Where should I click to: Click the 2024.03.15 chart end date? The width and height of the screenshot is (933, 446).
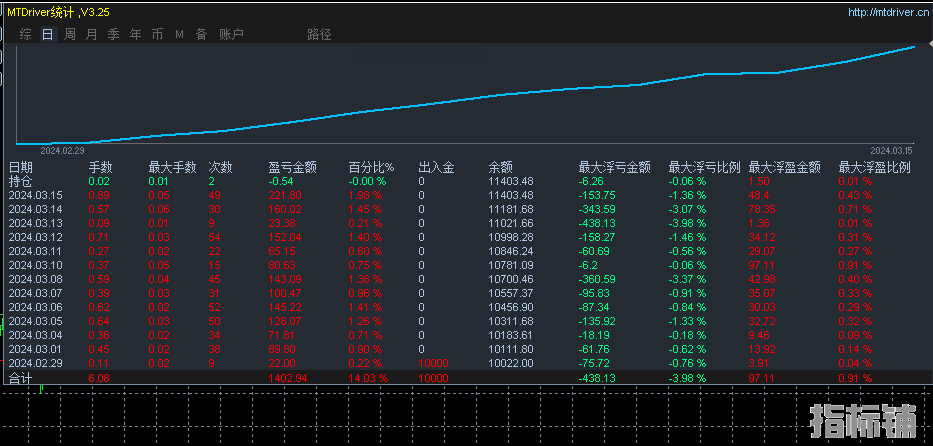(x=892, y=150)
